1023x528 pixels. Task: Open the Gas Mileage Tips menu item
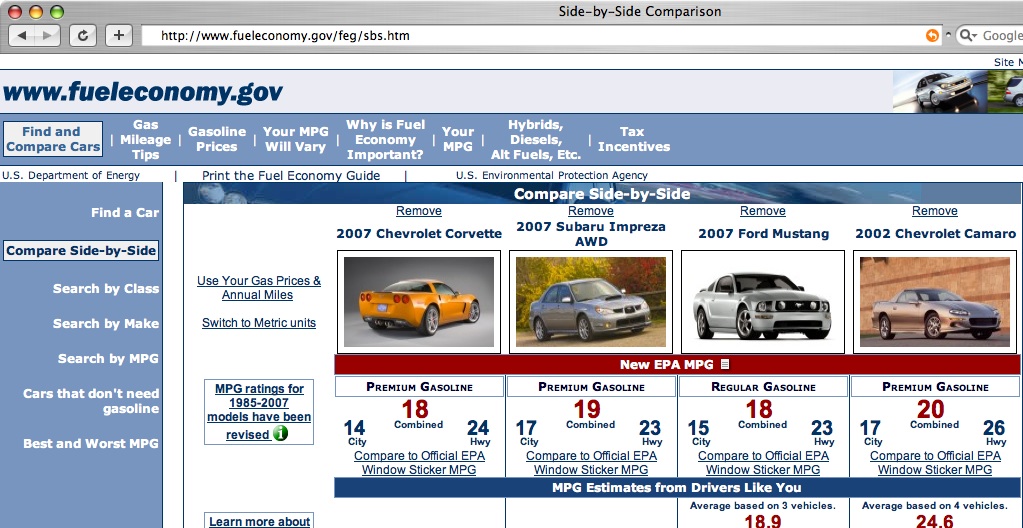pos(145,139)
